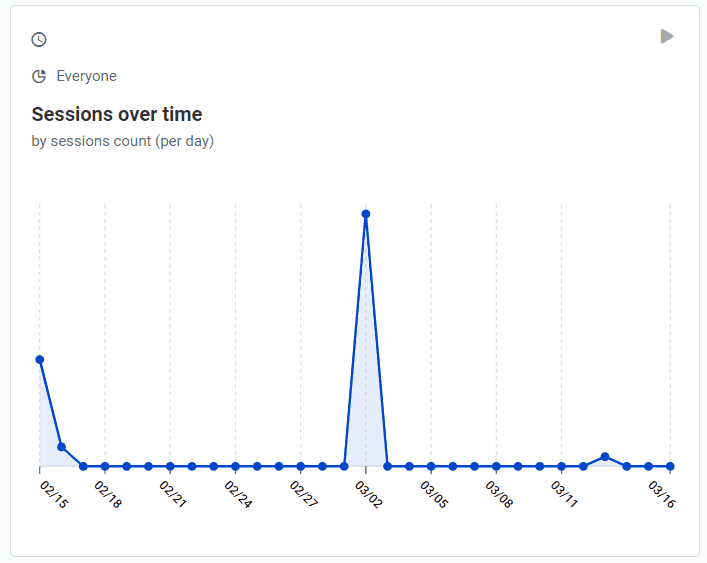Click the 03/08 axis date label
This screenshot has width=707, height=563.
499,494
